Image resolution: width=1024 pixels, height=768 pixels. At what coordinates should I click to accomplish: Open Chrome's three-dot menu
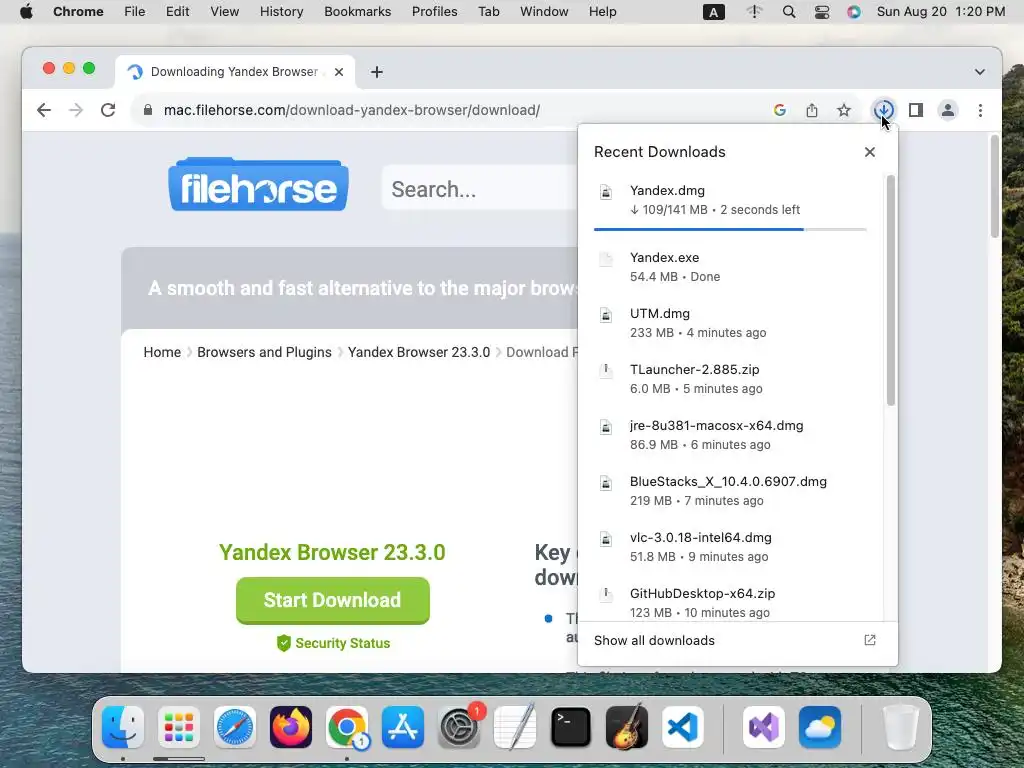pos(980,110)
